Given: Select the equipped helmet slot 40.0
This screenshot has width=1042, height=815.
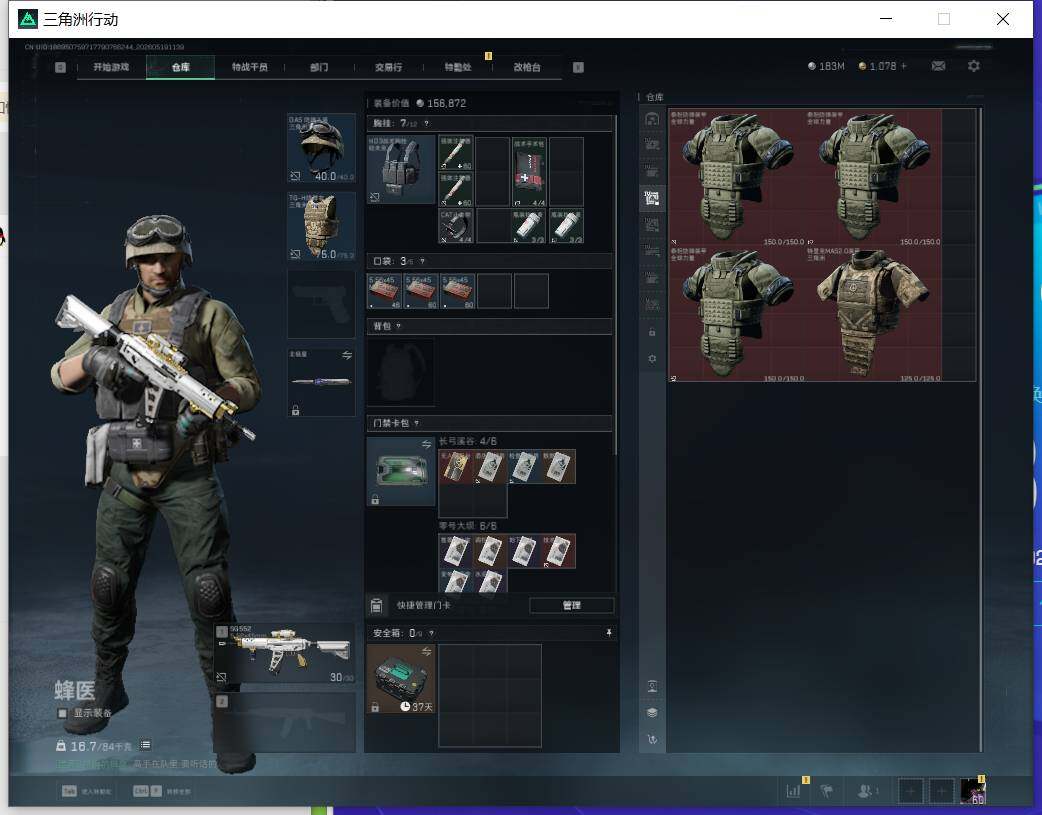Looking at the screenshot, I should click(322, 148).
